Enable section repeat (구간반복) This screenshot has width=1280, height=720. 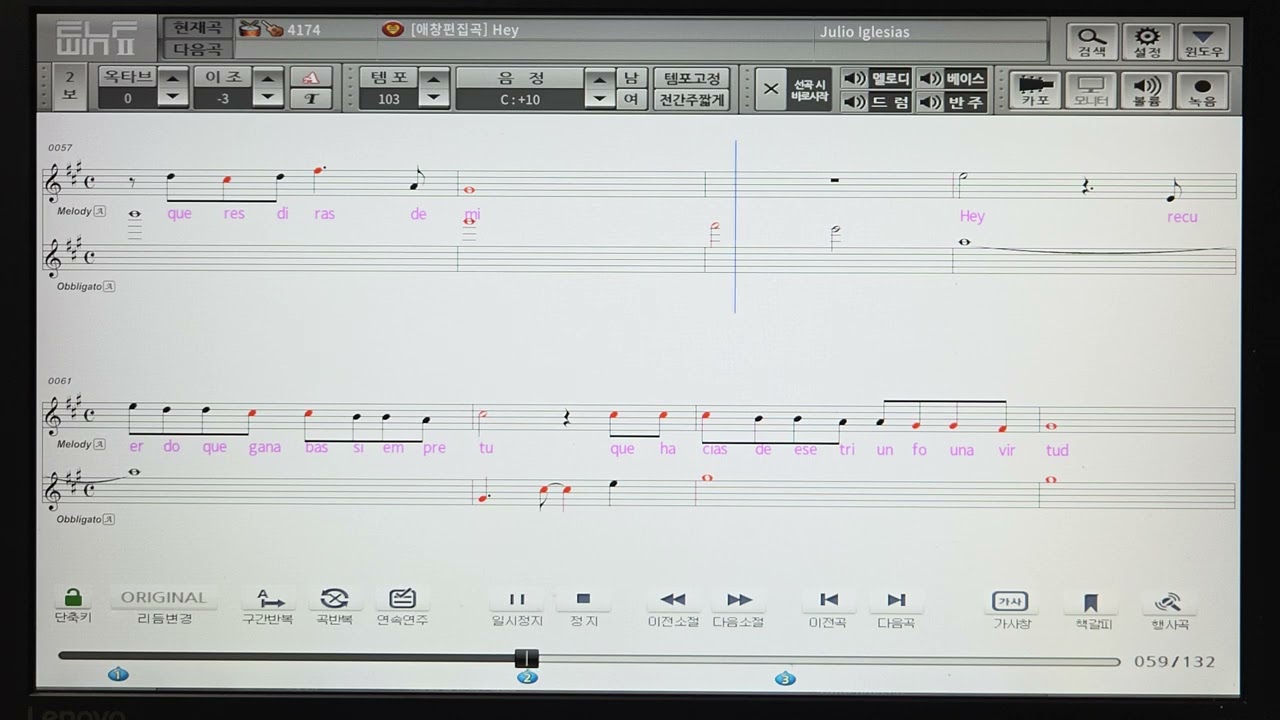[x=268, y=606]
